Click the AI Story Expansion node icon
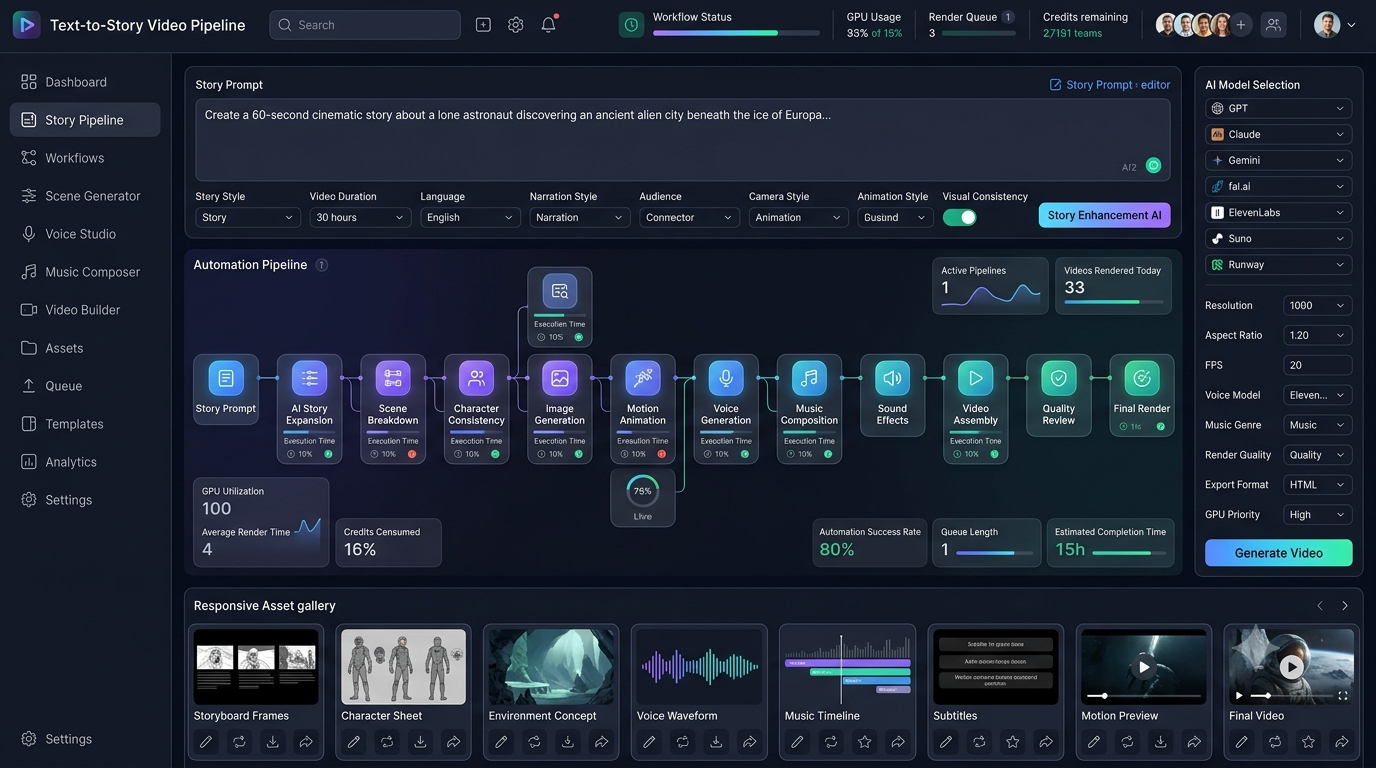The image size is (1376, 768). pyautogui.click(x=309, y=378)
